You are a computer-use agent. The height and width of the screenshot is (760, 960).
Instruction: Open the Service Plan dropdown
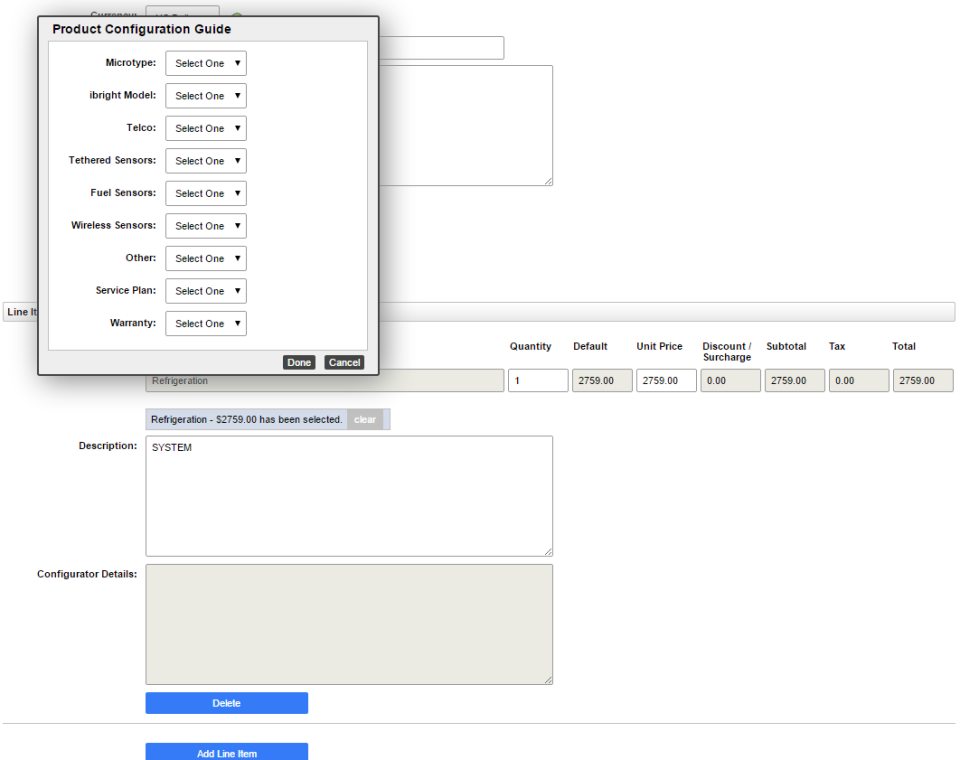(205, 290)
